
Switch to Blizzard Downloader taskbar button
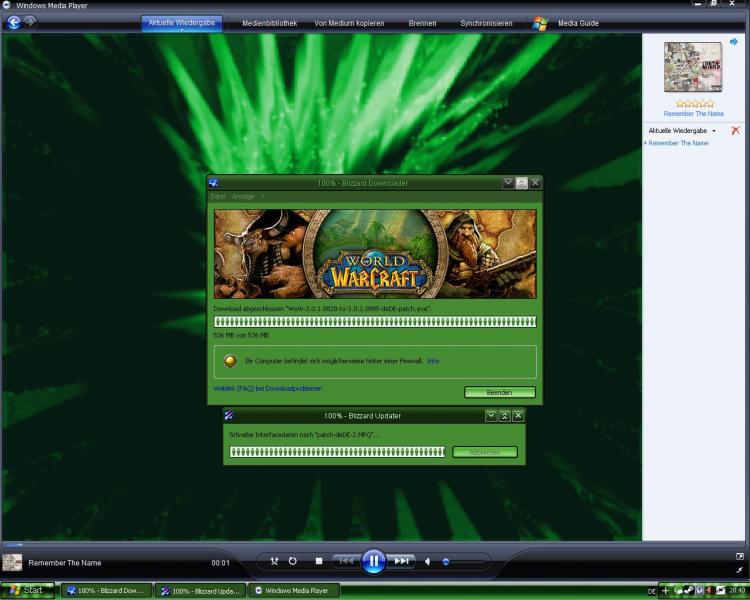[x=106, y=591]
